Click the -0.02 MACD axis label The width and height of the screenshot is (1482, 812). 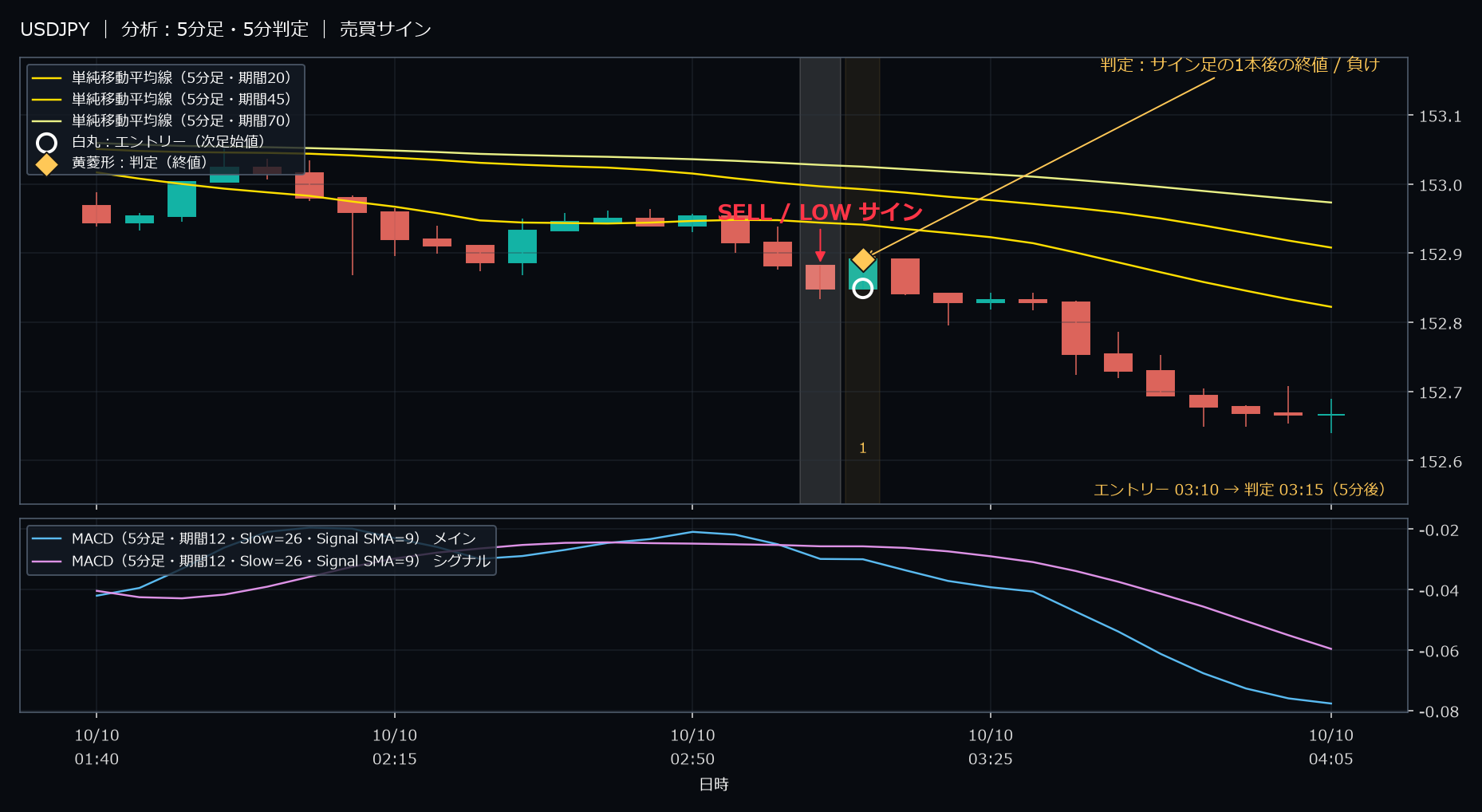[1438, 530]
